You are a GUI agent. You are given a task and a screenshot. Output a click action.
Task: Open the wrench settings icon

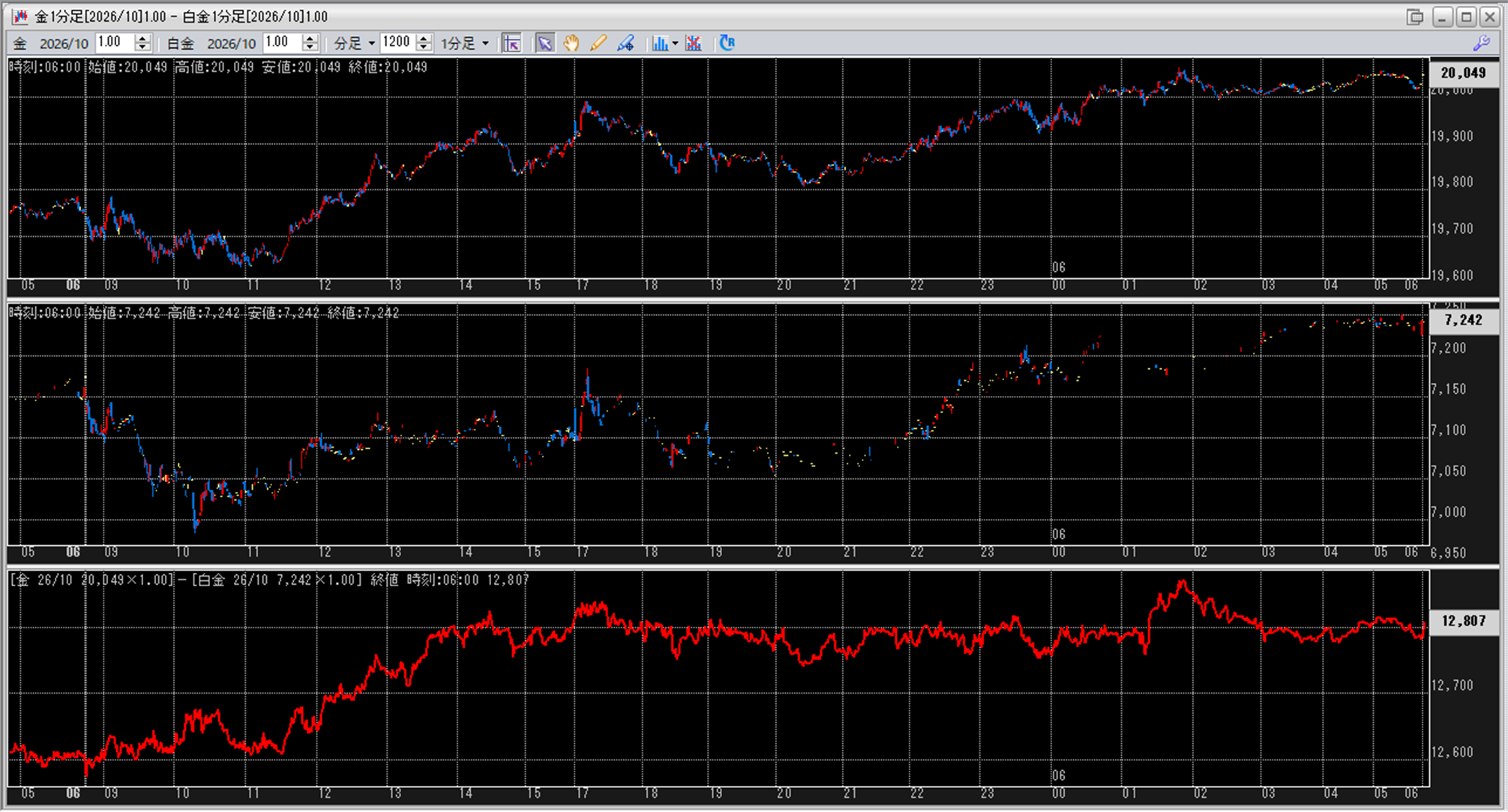click(x=1481, y=43)
